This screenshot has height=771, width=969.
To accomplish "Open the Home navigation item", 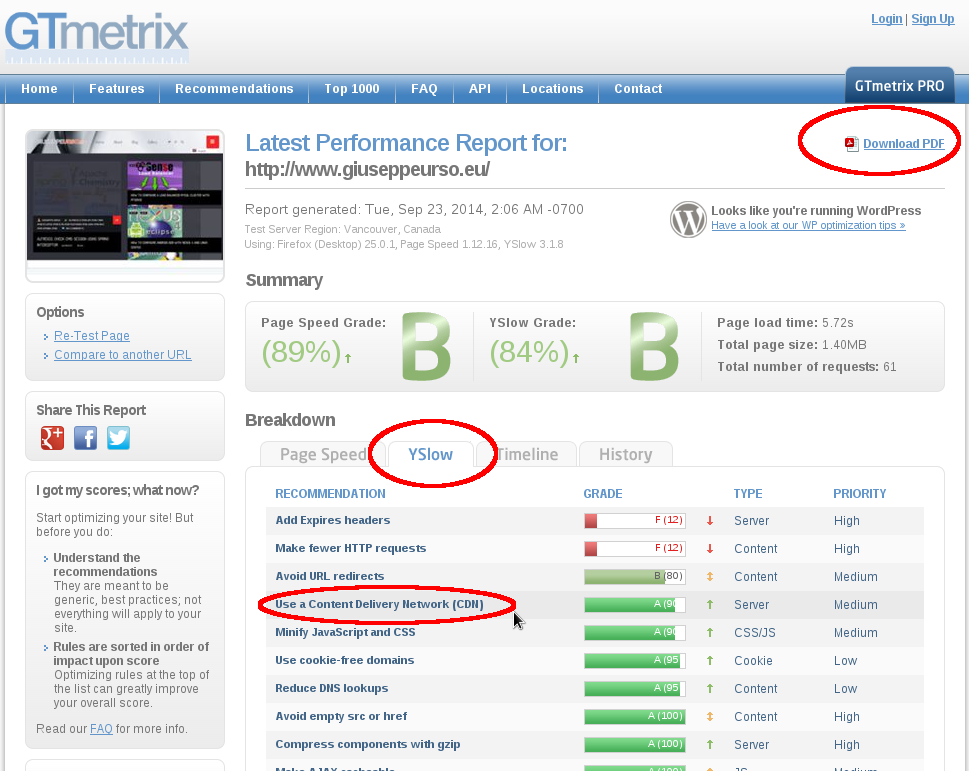I will [40, 89].
